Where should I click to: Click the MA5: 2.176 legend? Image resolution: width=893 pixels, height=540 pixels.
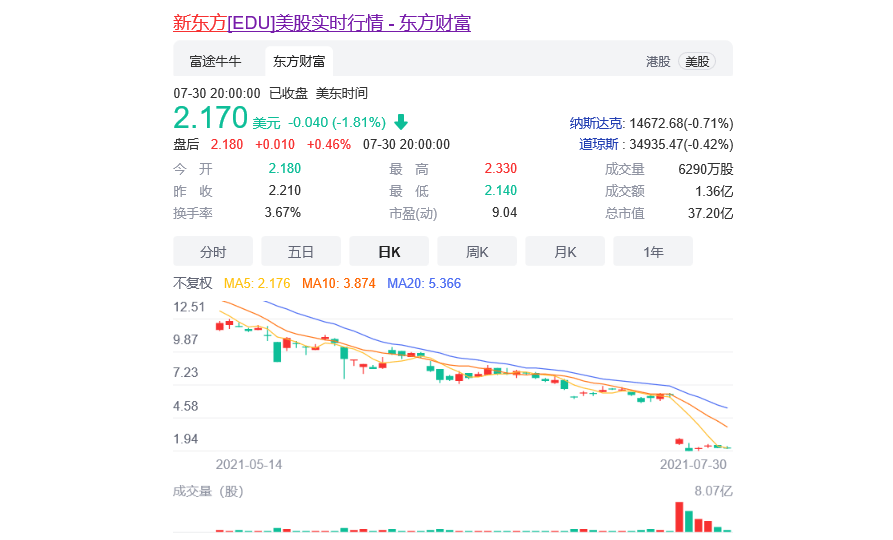point(257,283)
